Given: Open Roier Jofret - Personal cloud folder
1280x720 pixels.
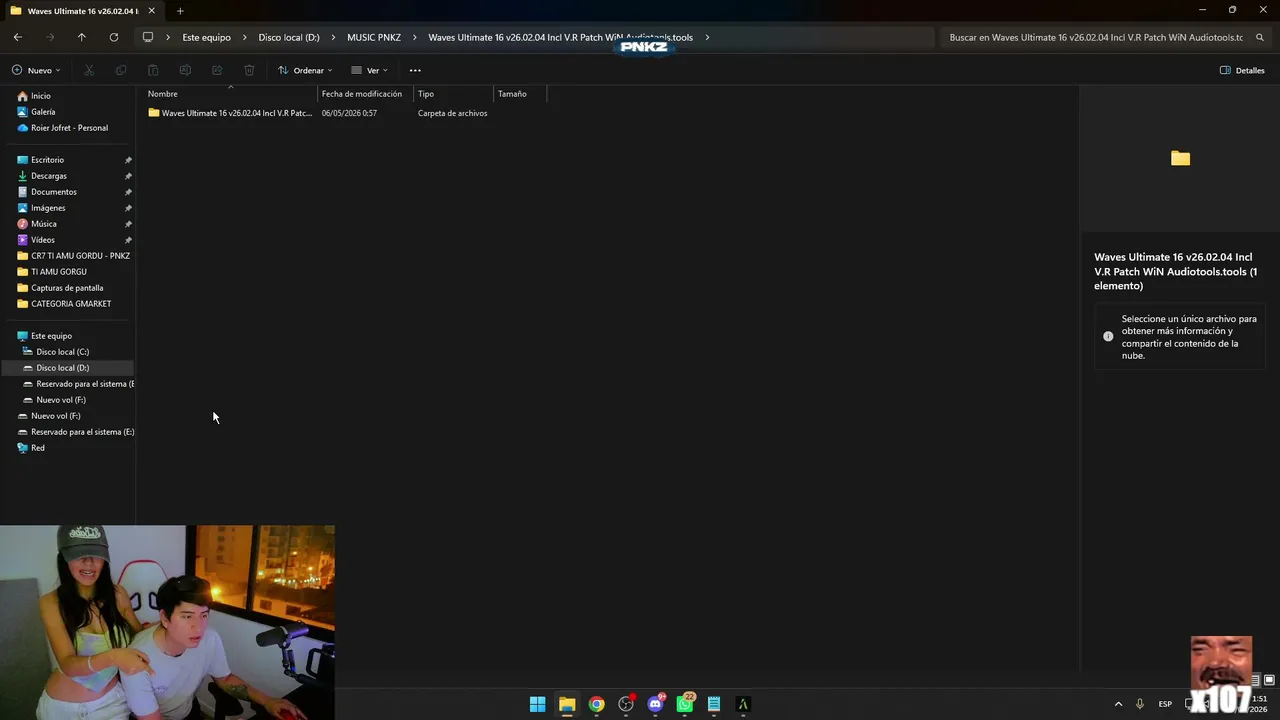Looking at the screenshot, I should click(68, 128).
